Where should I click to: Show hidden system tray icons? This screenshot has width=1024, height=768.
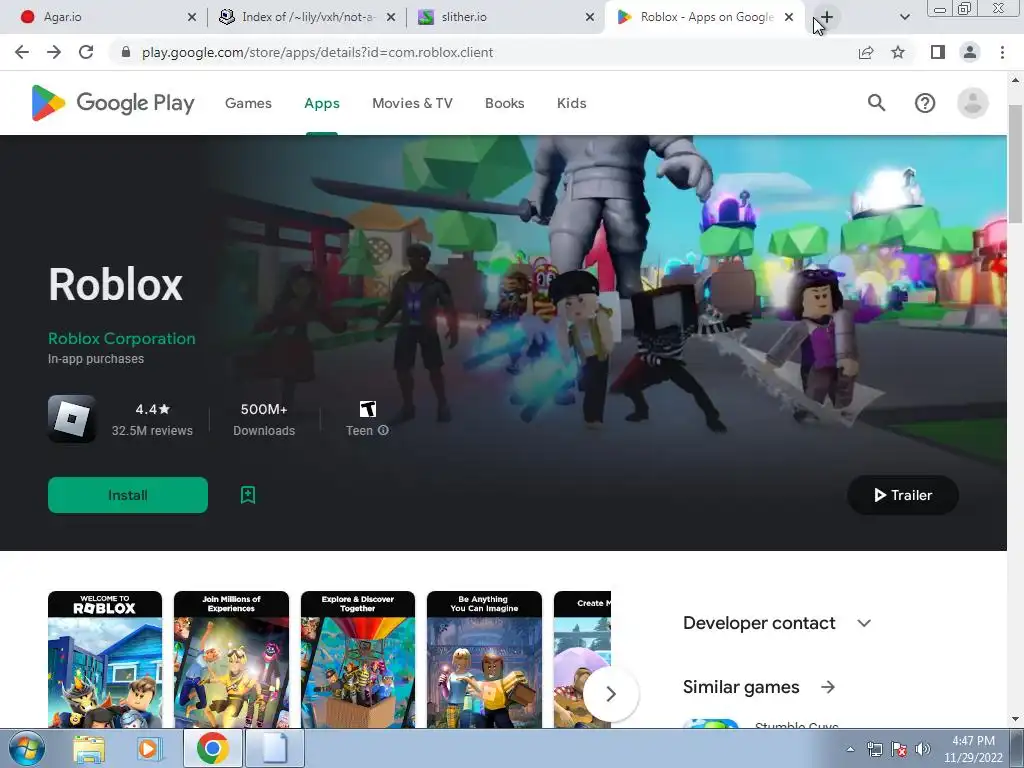[850, 749]
